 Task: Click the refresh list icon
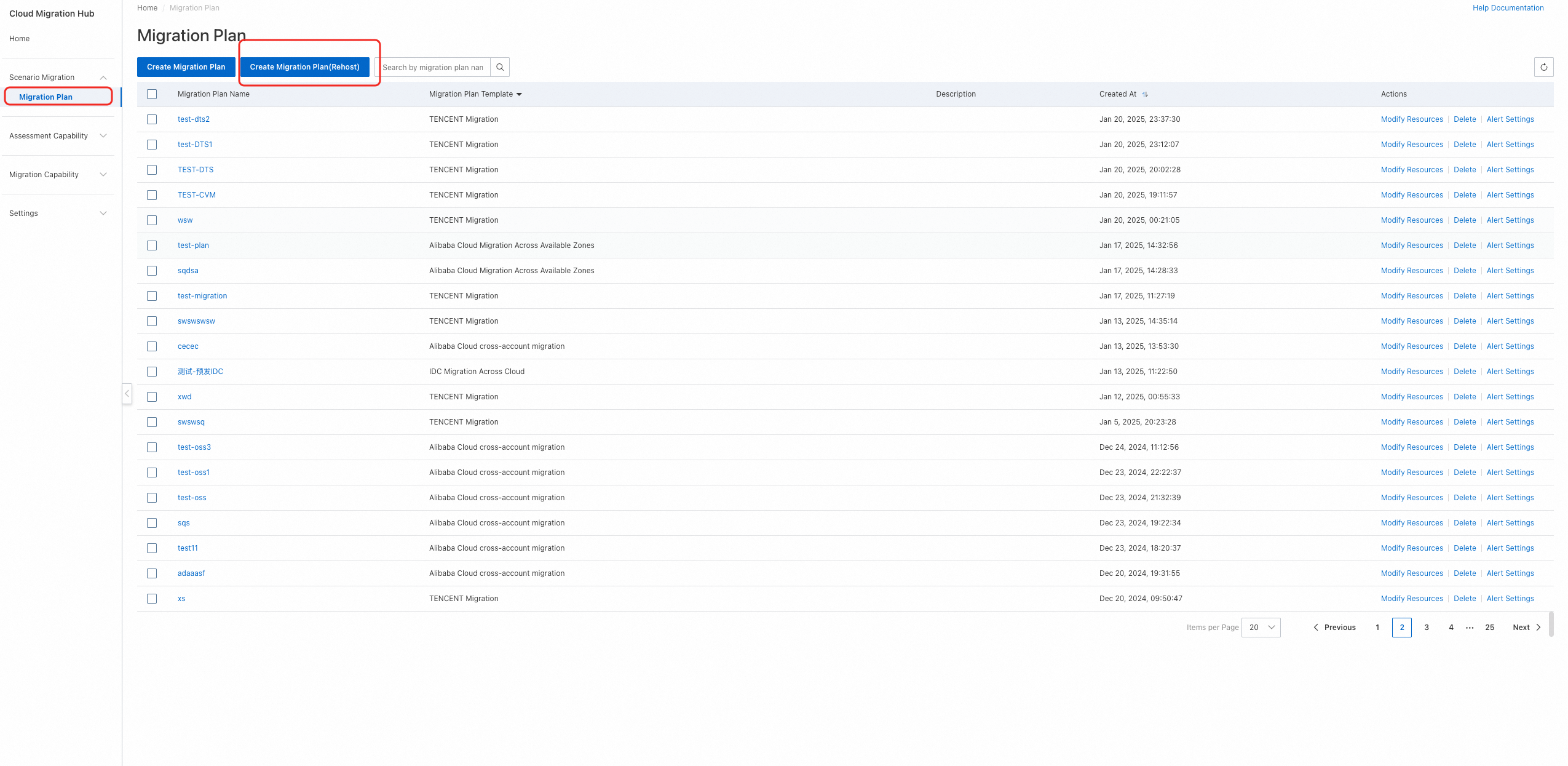(1543, 67)
